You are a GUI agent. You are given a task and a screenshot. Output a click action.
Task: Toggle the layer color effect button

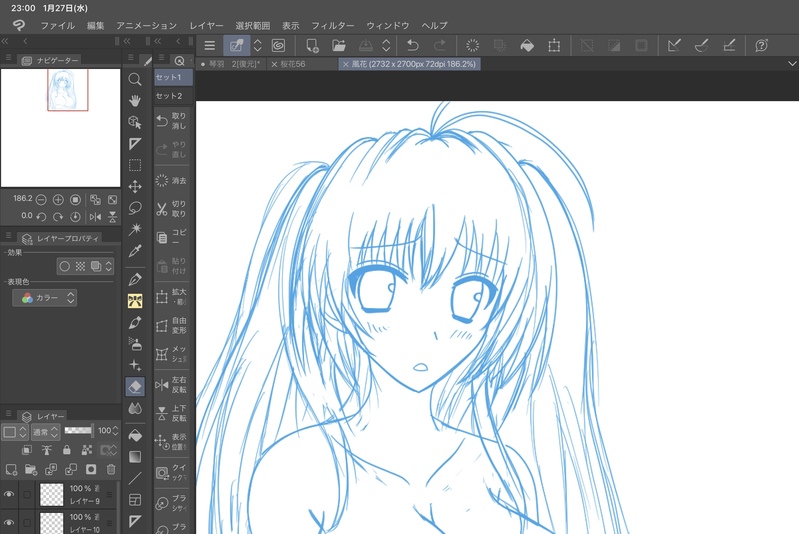pos(95,266)
